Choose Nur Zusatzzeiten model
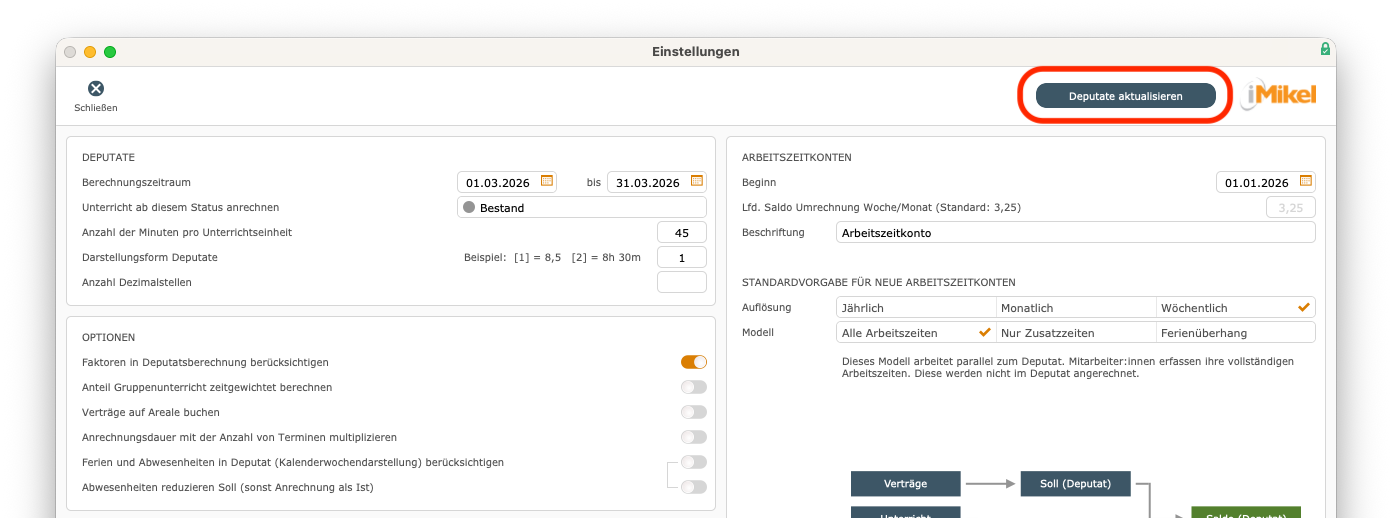Screen dimensions: 1392x518 pos(1076,332)
